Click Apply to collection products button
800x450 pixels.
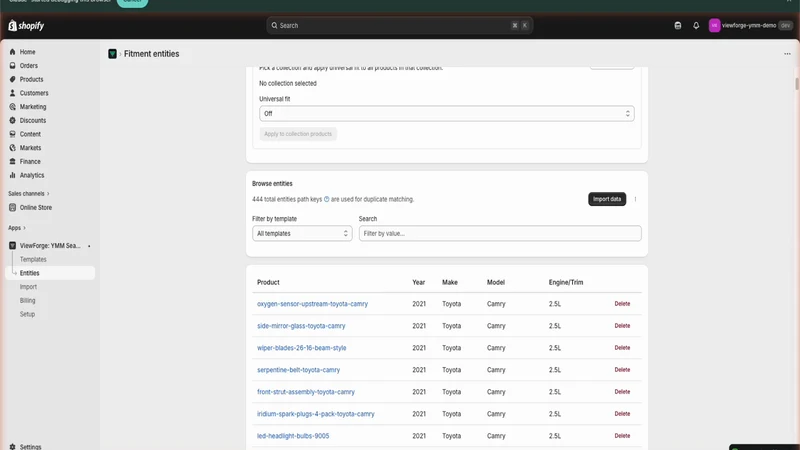[298, 134]
